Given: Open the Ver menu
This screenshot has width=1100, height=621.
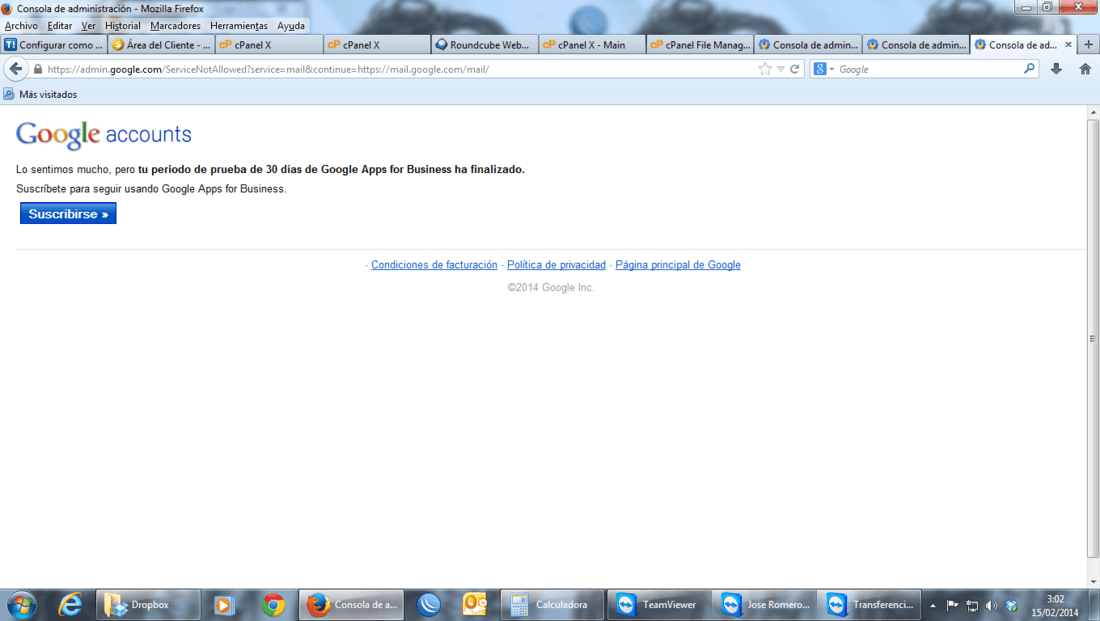Looking at the screenshot, I should click(88, 25).
